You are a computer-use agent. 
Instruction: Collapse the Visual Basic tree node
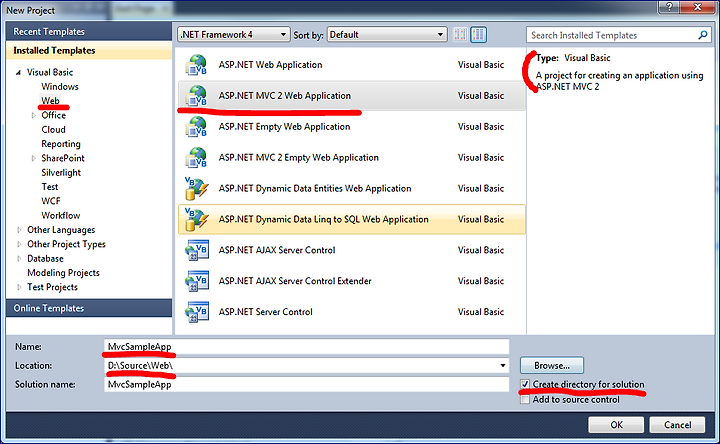click(18, 73)
